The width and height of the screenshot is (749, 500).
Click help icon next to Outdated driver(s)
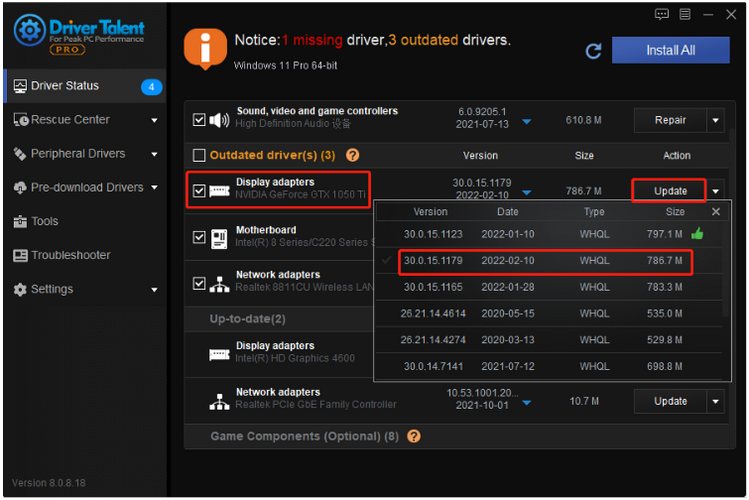pos(353,155)
